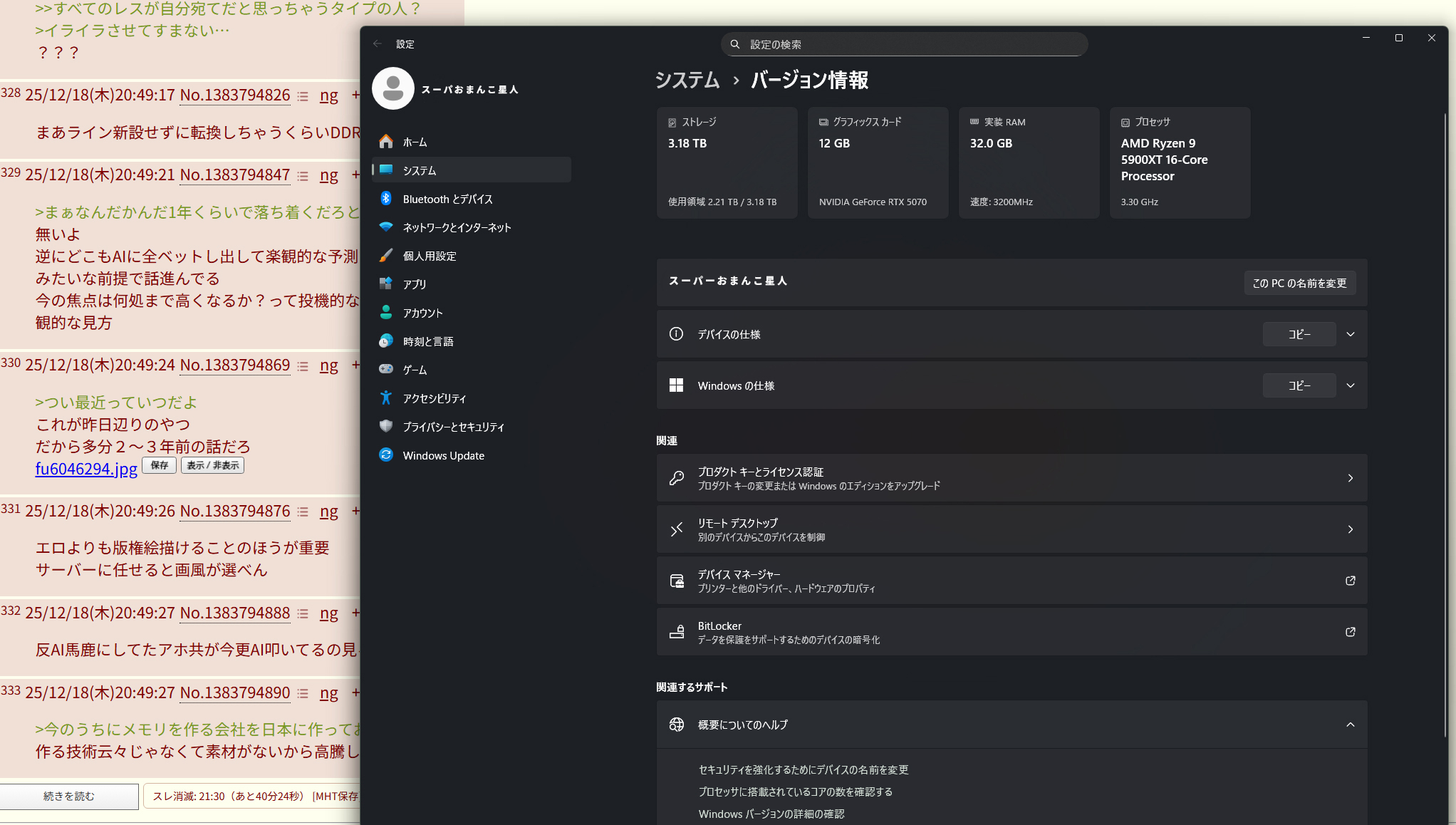Collapse the 概要についてのヘルプ section

pyautogui.click(x=1350, y=725)
